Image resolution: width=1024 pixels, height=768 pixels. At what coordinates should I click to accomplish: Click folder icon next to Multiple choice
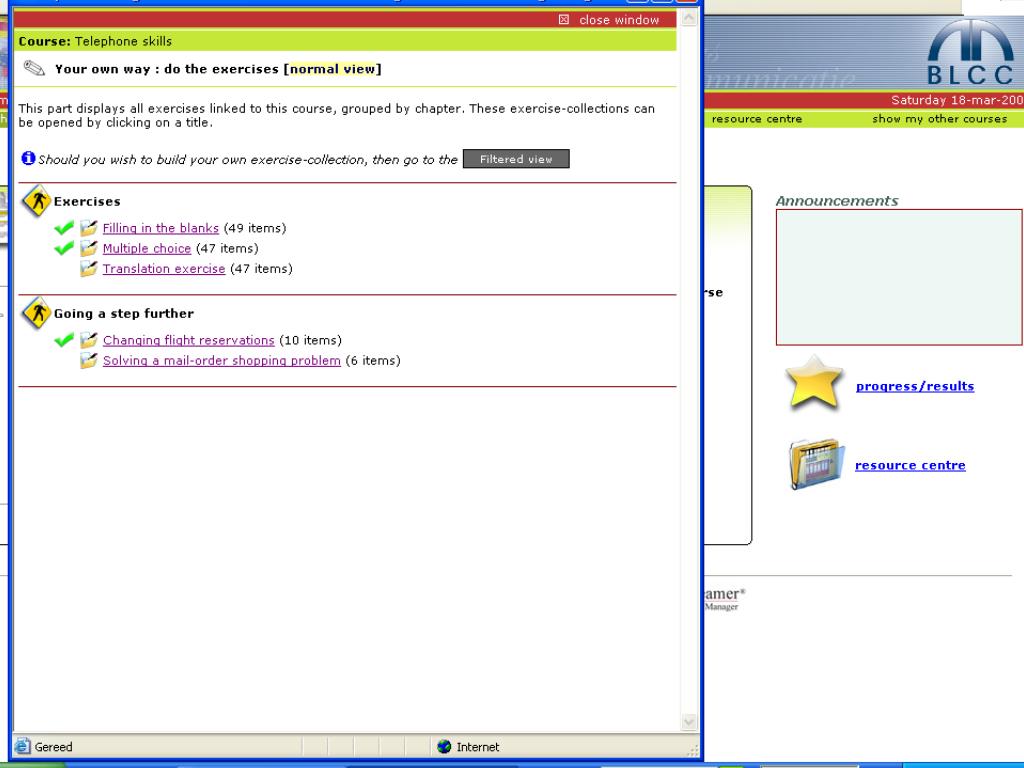[89, 248]
